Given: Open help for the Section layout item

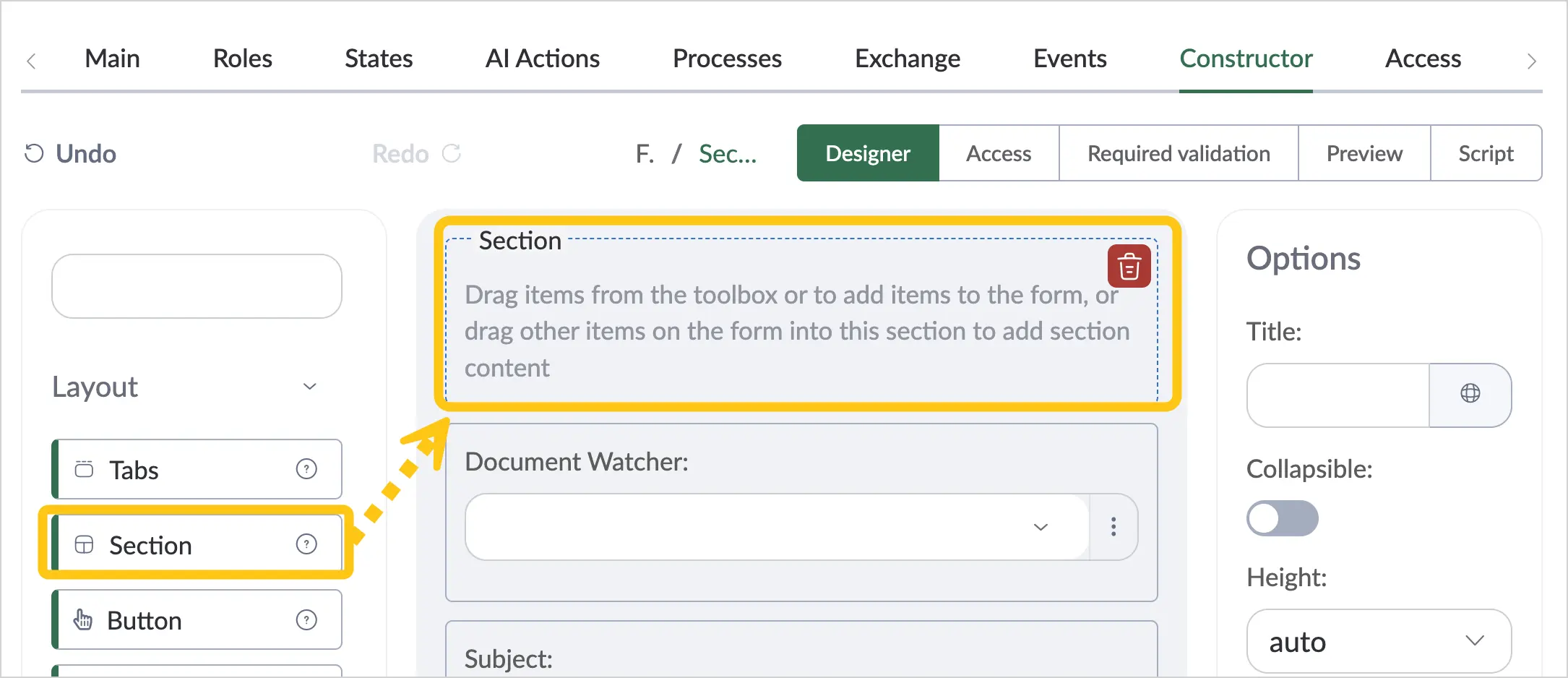Looking at the screenshot, I should pyautogui.click(x=306, y=544).
